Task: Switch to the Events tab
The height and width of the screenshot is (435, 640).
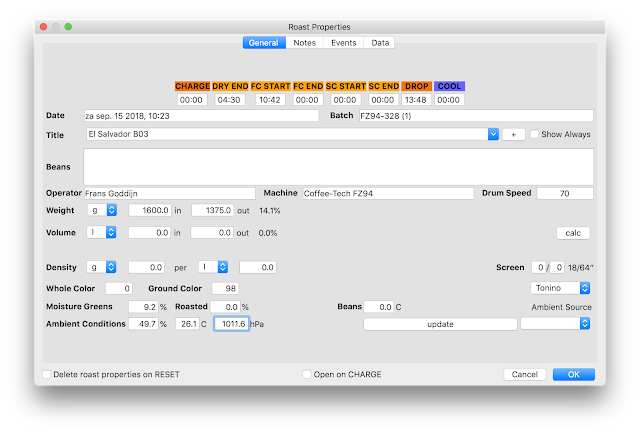Action: click(x=343, y=42)
